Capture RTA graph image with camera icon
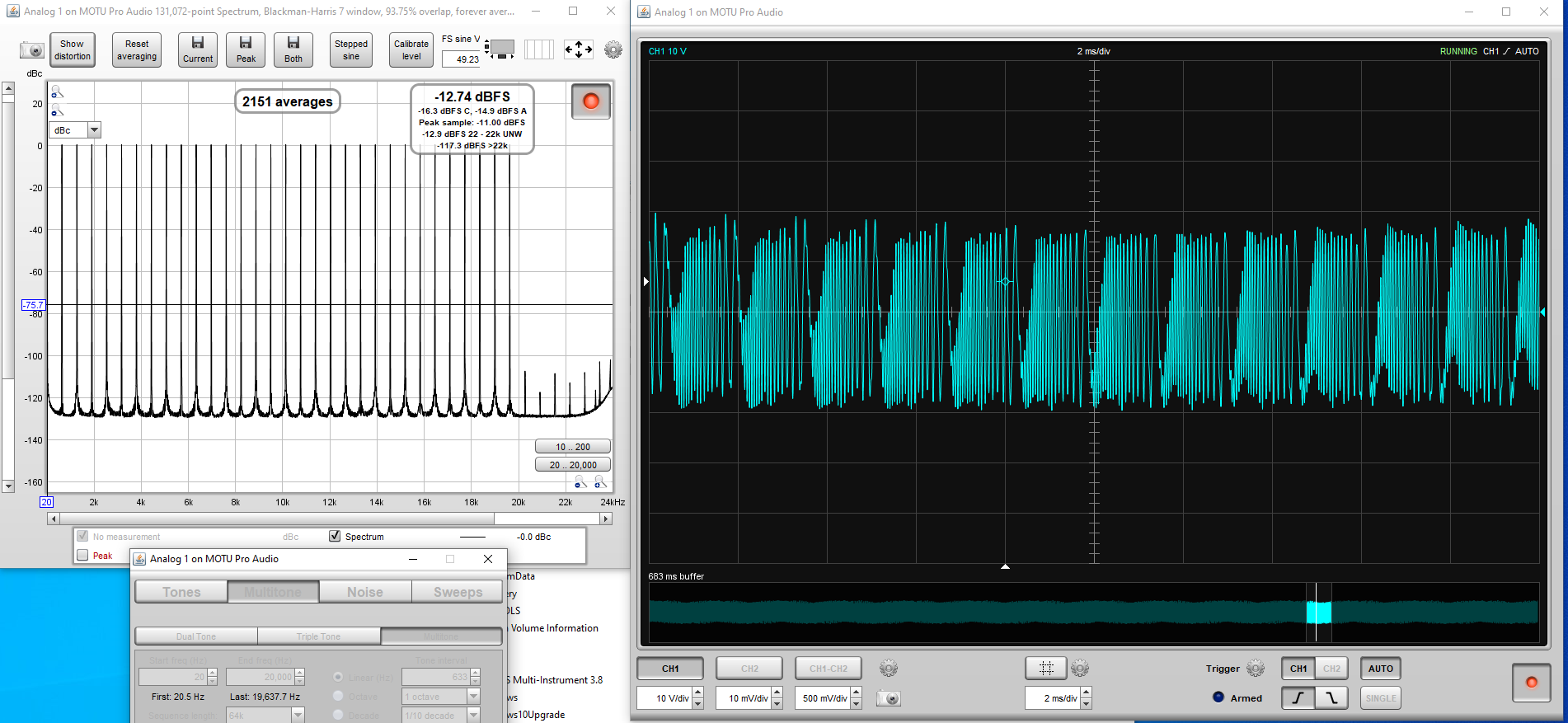 point(32,50)
